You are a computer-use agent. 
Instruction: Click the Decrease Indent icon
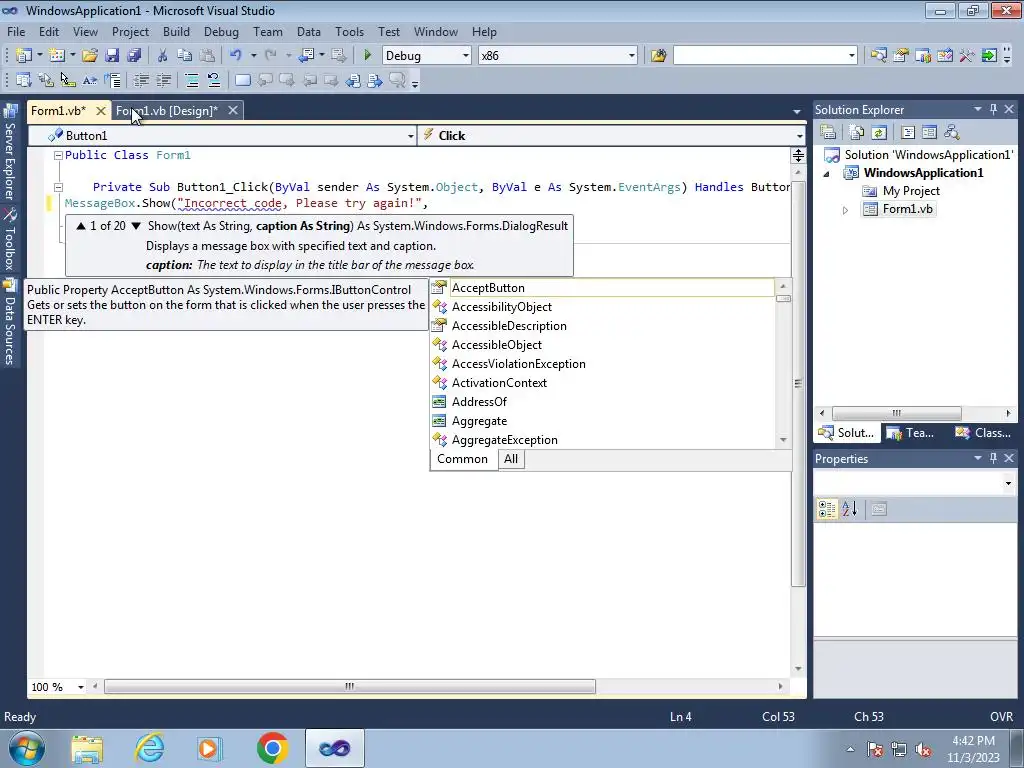tap(141, 80)
